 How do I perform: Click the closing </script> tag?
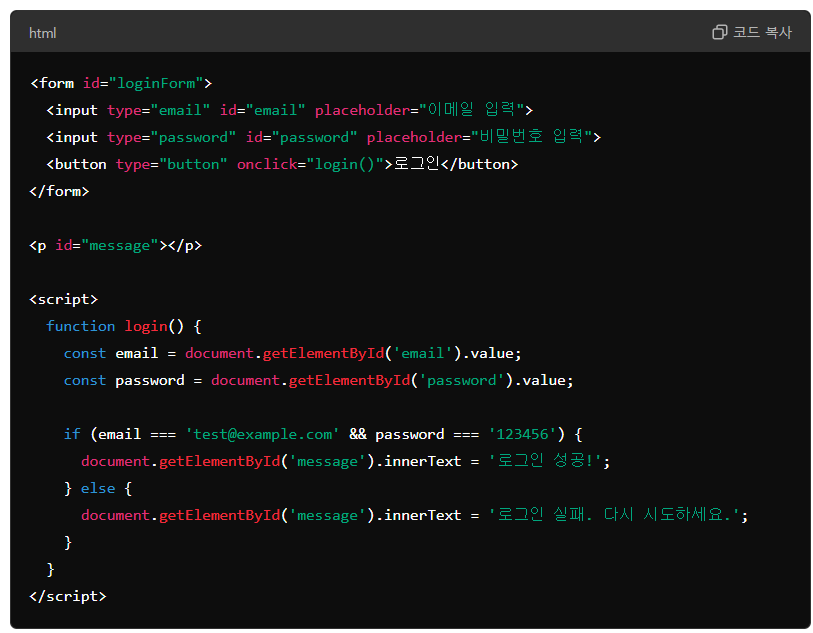tap(68, 596)
